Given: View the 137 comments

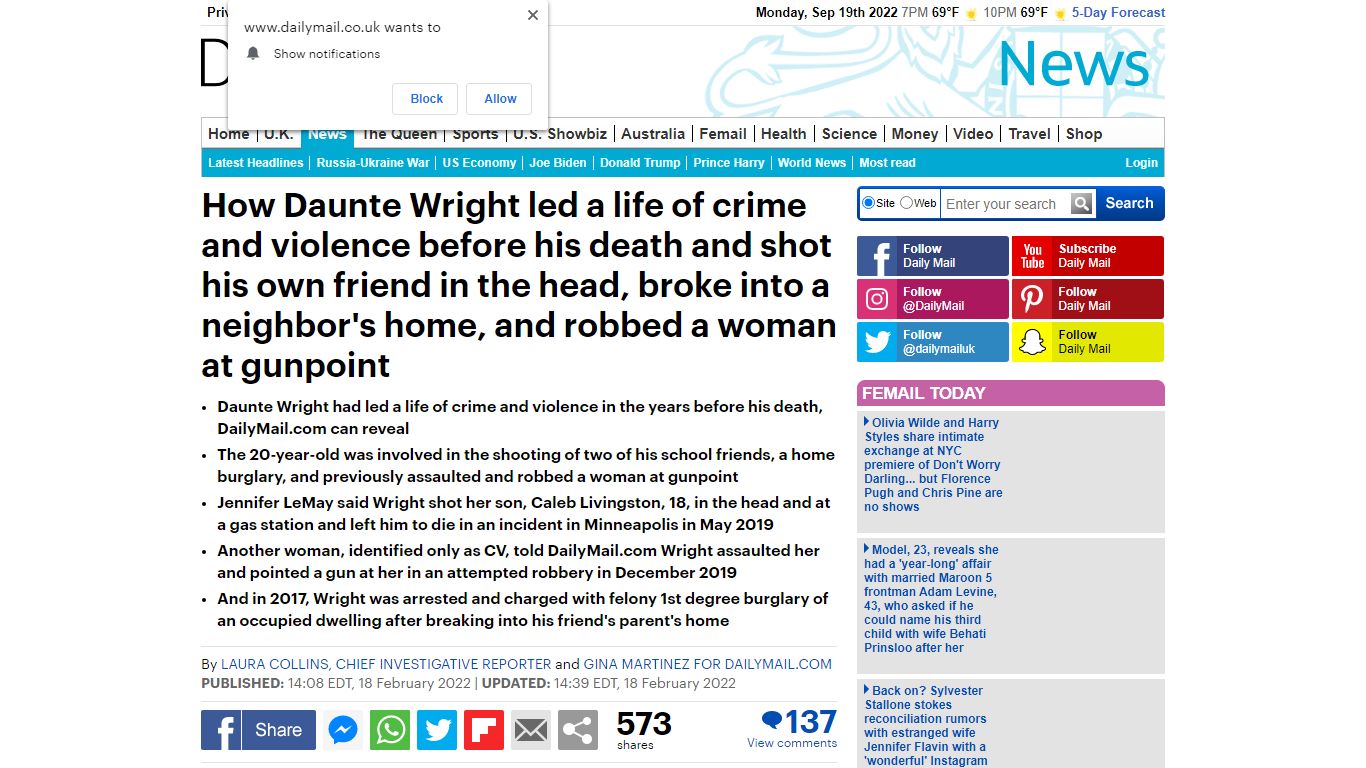Looking at the screenshot, I should [792, 728].
